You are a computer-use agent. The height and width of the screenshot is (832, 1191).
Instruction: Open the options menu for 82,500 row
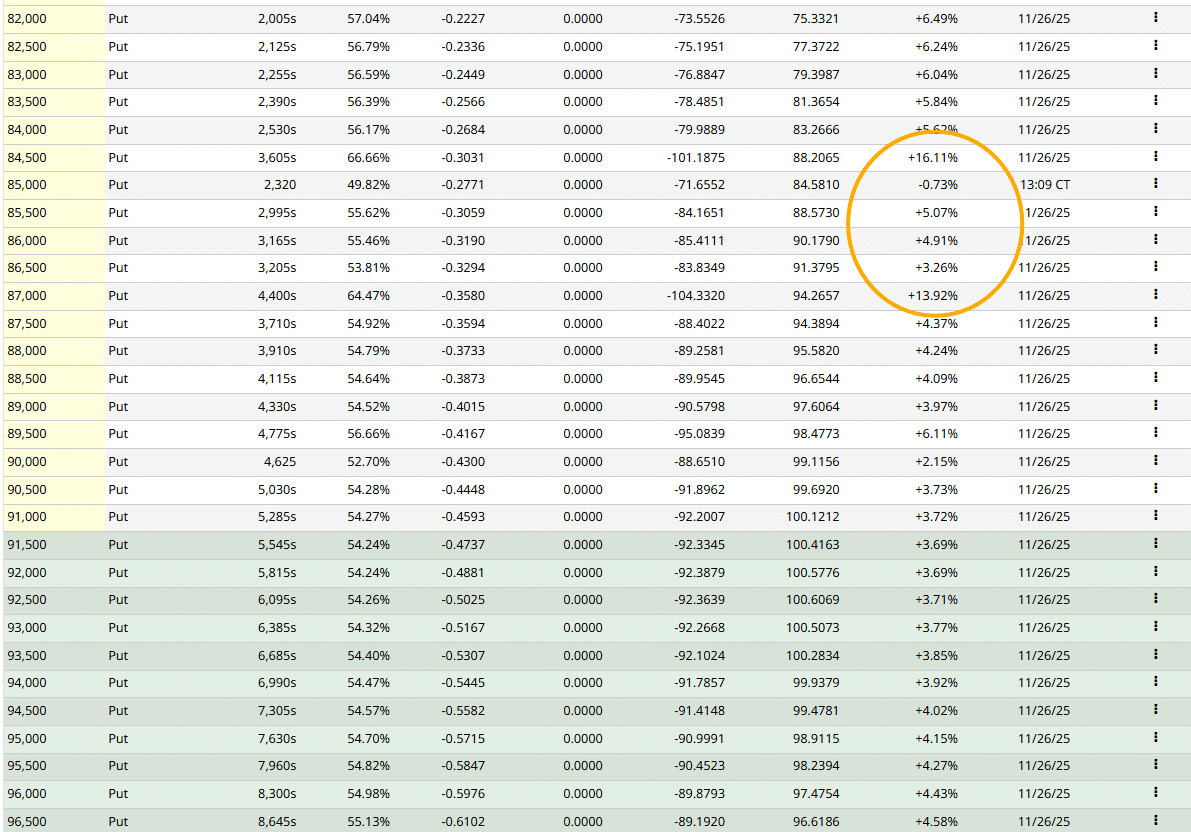[x=1155, y=46]
